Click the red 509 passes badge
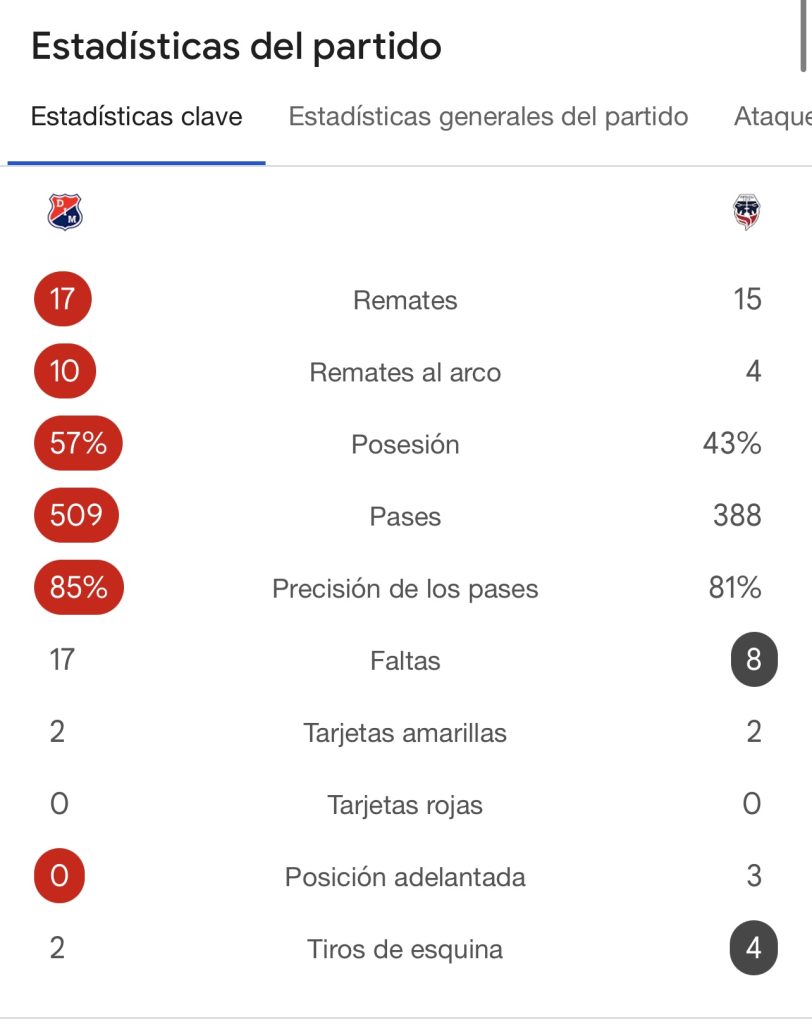The width and height of the screenshot is (812, 1024). coord(76,515)
